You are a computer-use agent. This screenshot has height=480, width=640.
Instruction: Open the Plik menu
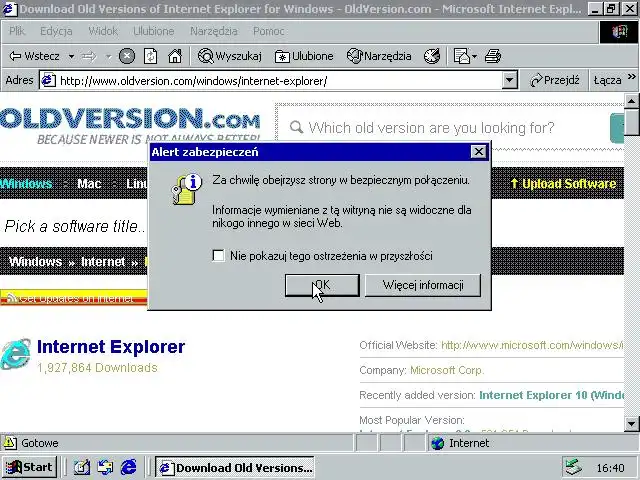tap(17, 31)
